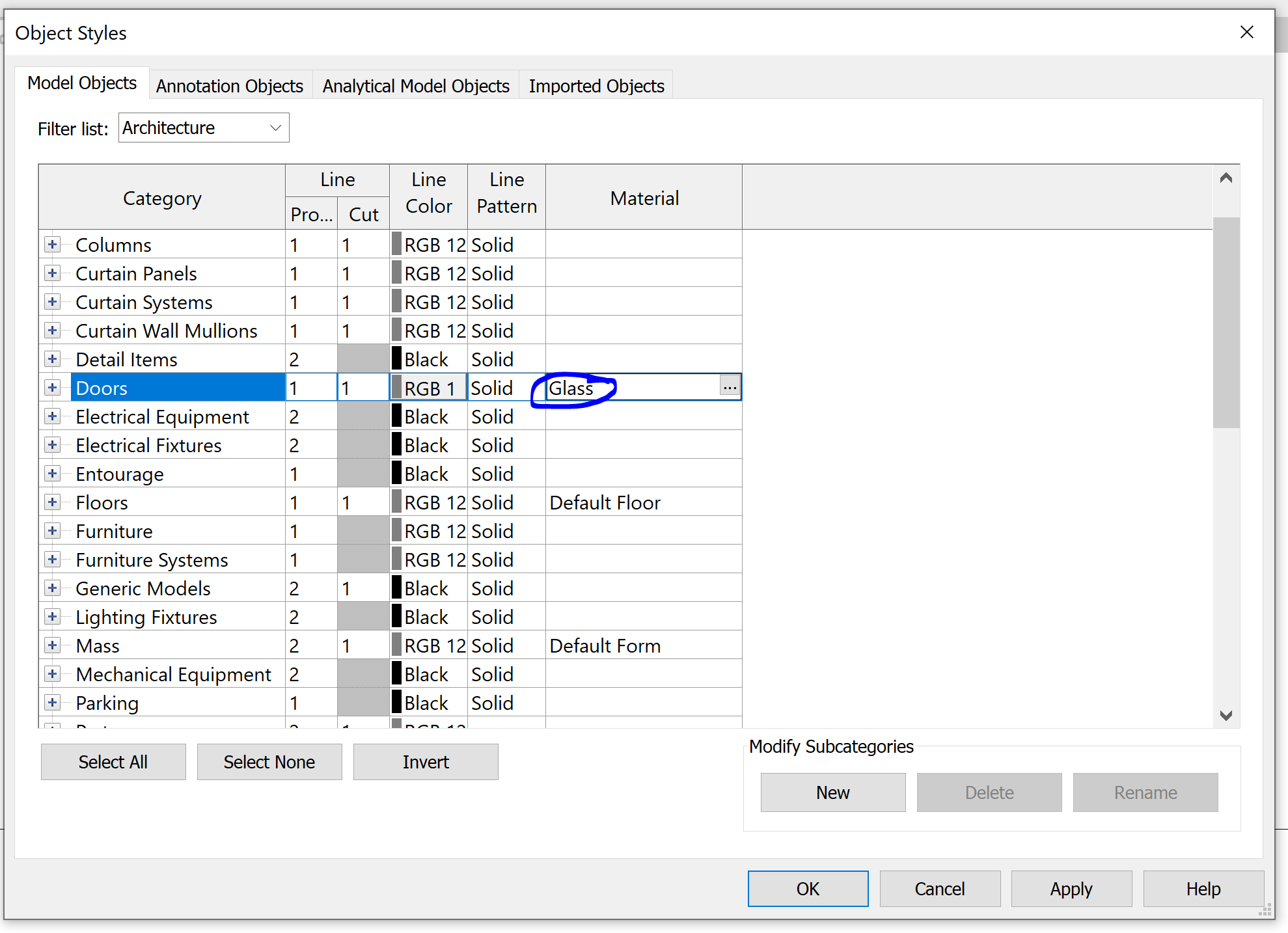1288x933 pixels.
Task: Open the Filter list Architecture dropdown
Action: tap(204, 128)
